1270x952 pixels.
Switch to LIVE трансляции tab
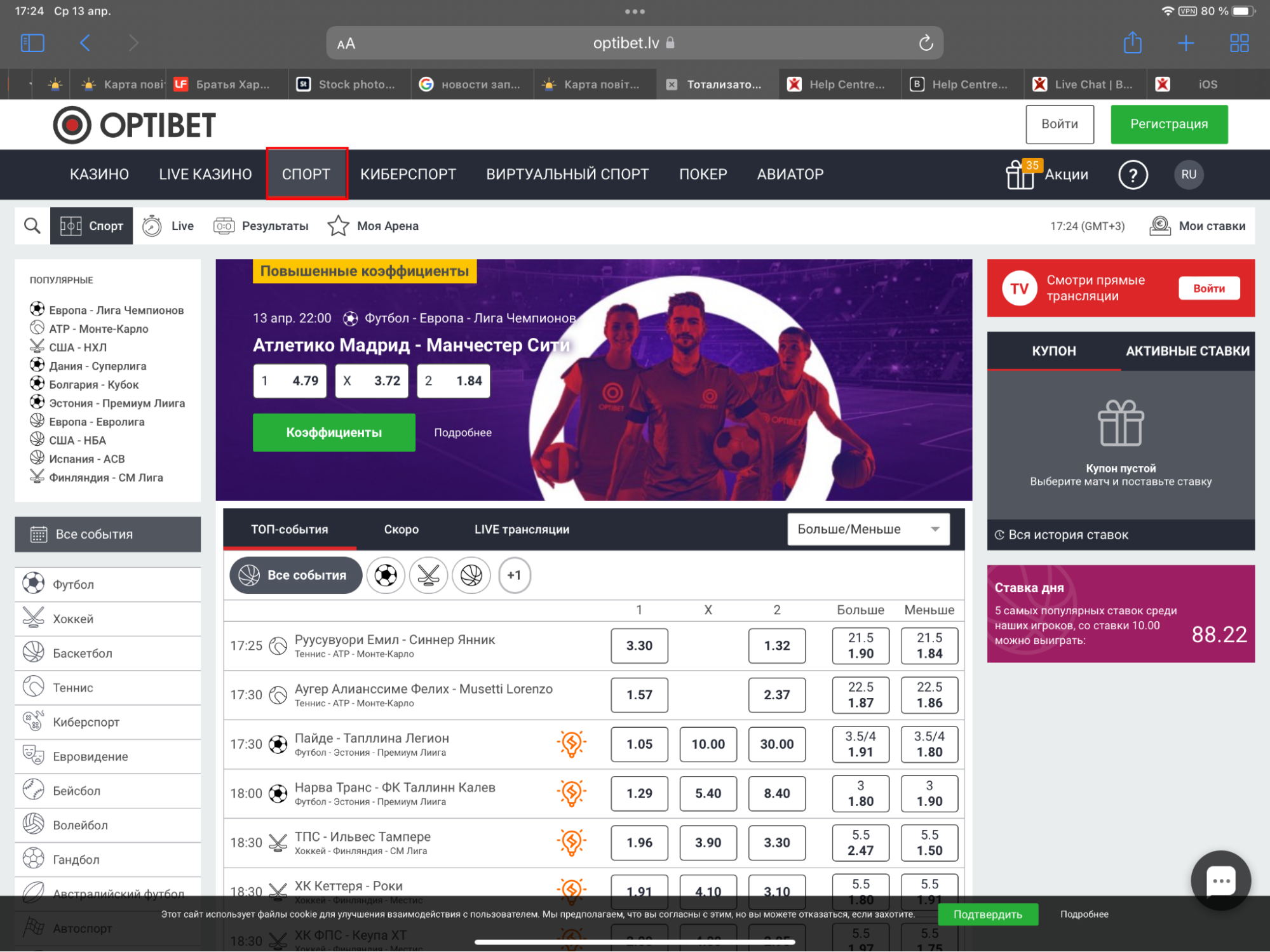pos(522,529)
